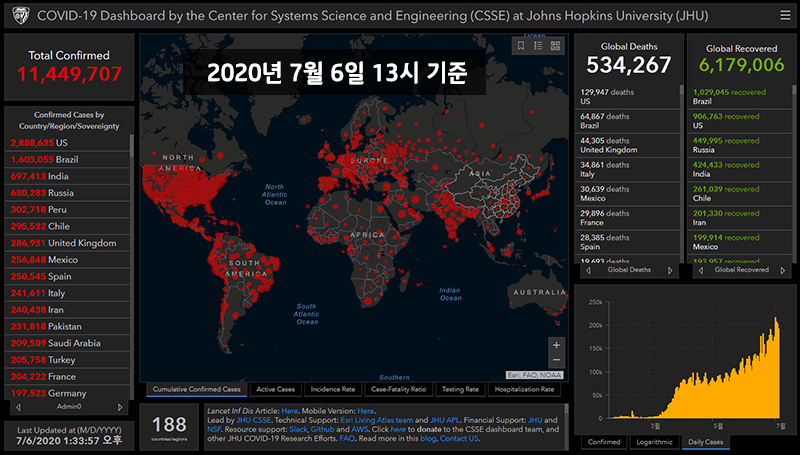Image resolution: width=800 pixels, height=455 pixels.
Task: Select Turkey in confirmed cases list
Action: tap(67, 360)
